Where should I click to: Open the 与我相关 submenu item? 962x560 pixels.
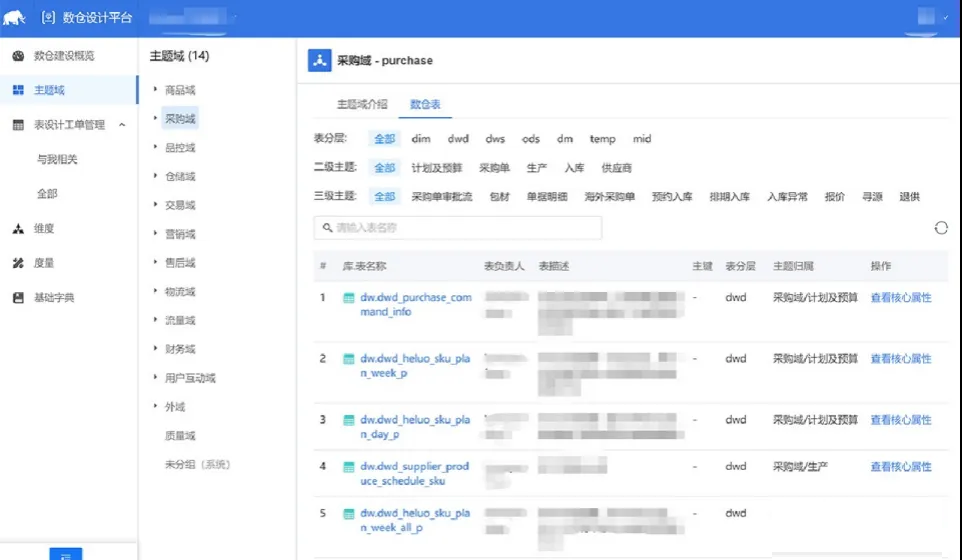(57, 159)
